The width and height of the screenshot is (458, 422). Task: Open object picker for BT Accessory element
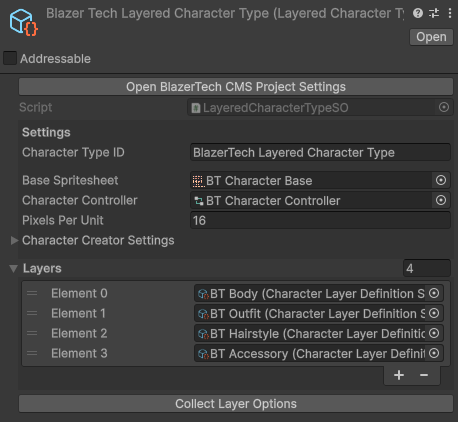pyautogui.click(x=434, y=353)
